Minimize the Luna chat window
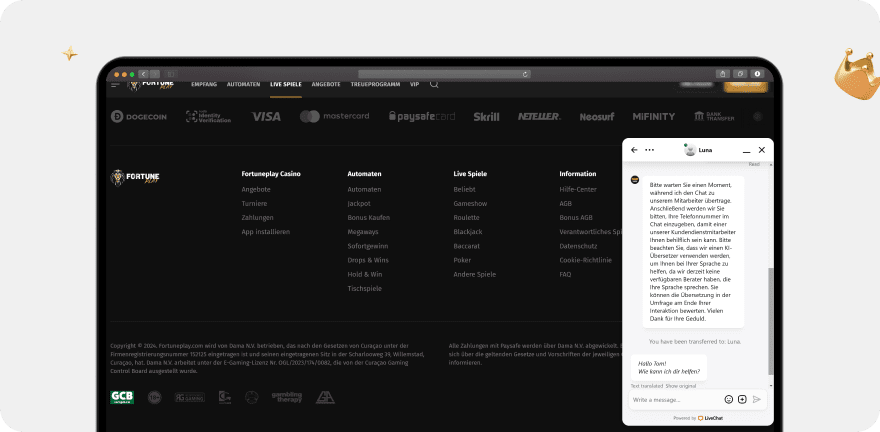The image size is (880, 432). tap(746, 150)
